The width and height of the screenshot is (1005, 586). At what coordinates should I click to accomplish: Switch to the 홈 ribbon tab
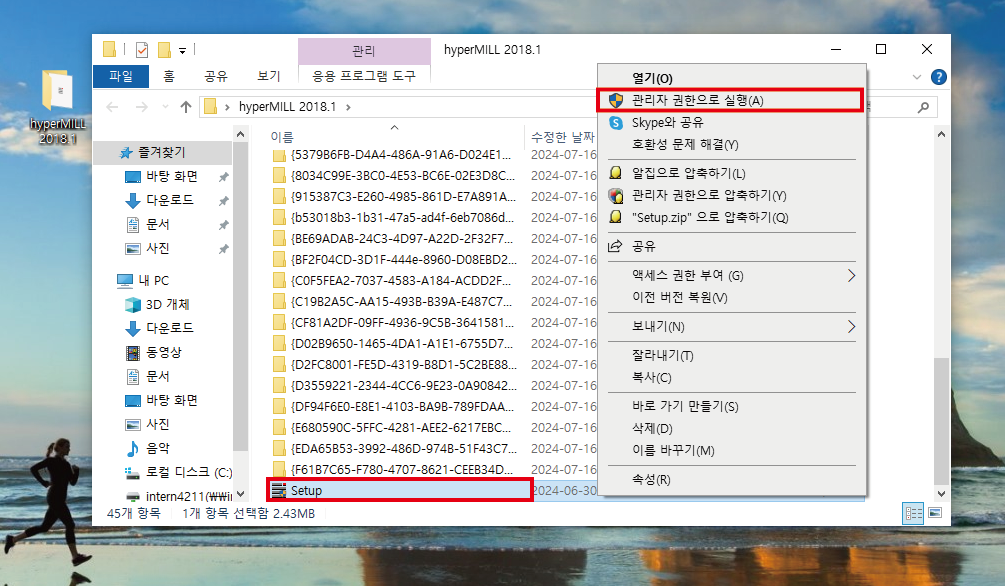[x=169, y=76]
